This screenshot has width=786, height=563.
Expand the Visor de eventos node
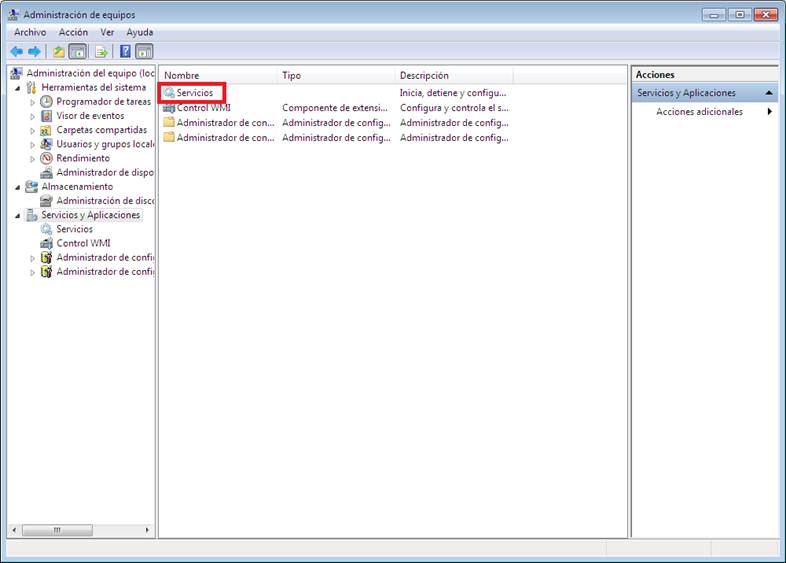click(33, 116)
